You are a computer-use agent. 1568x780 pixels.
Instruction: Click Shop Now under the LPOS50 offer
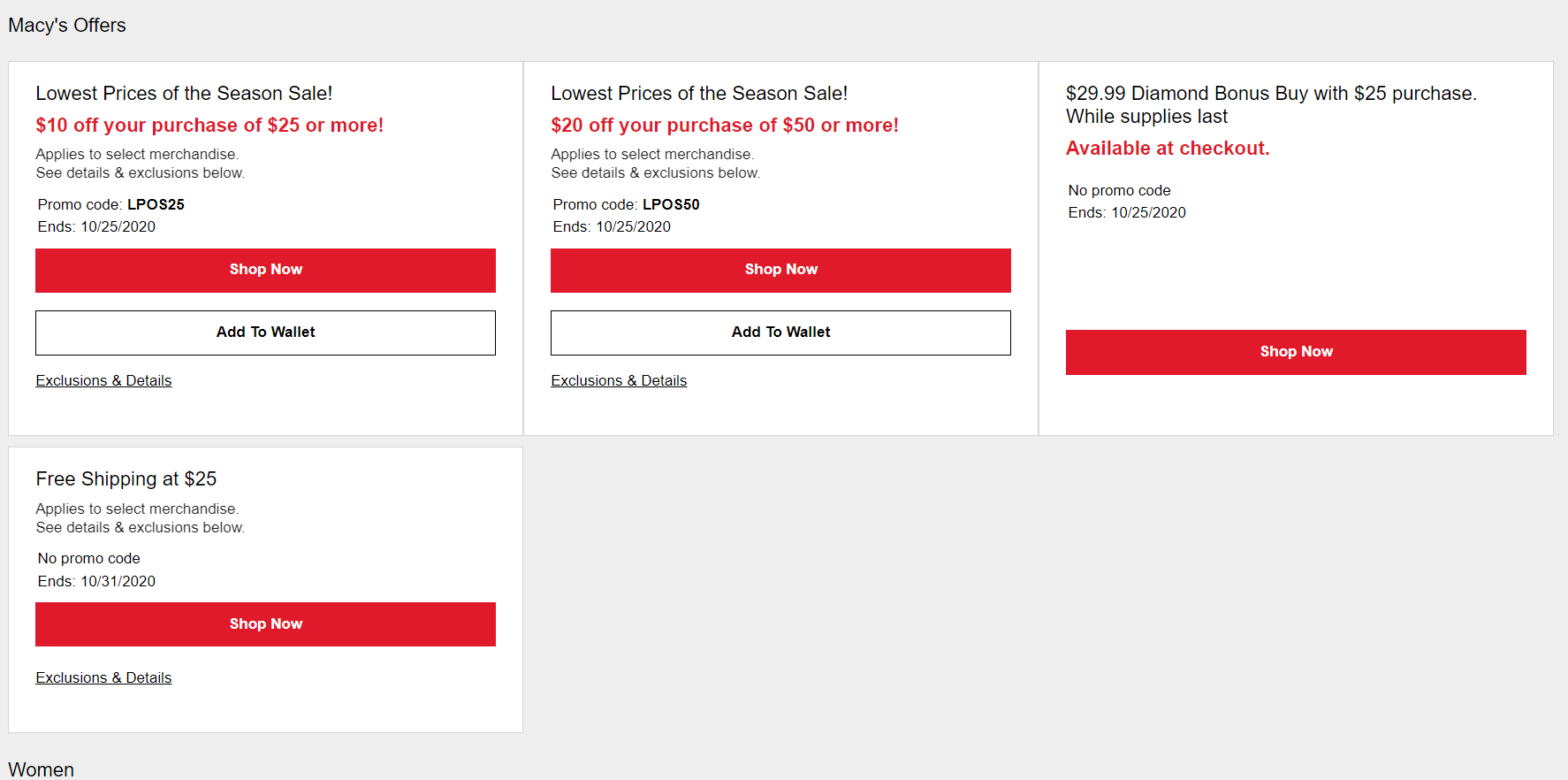780,270
